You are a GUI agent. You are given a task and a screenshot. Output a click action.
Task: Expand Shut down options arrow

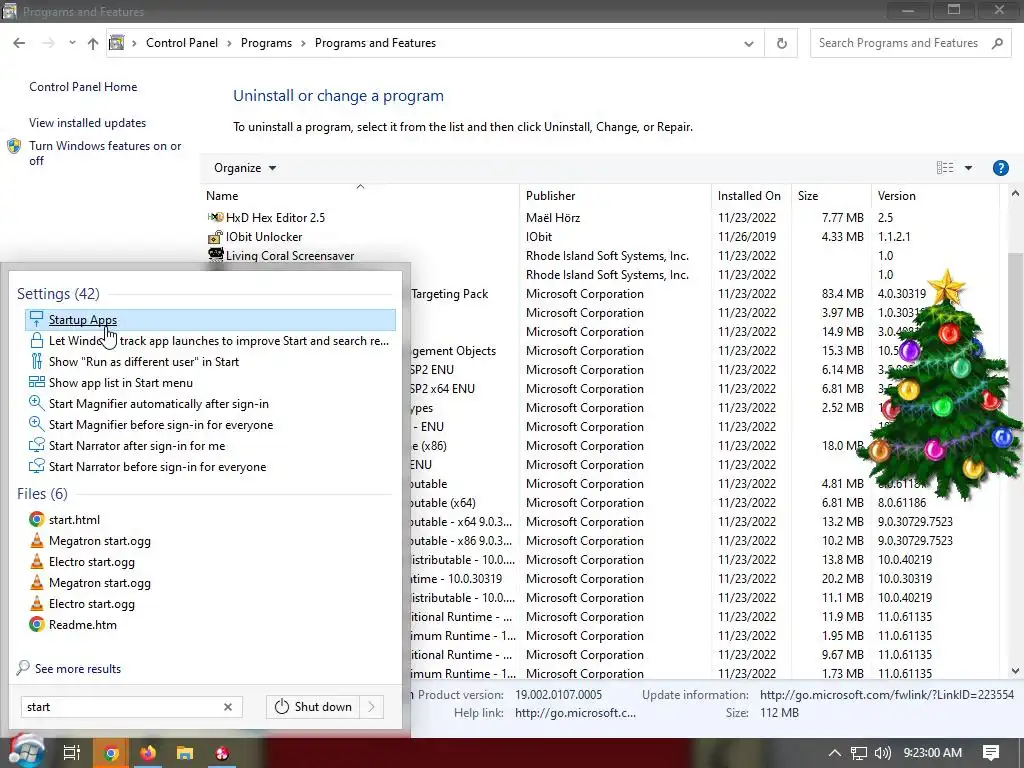(372, 707)
